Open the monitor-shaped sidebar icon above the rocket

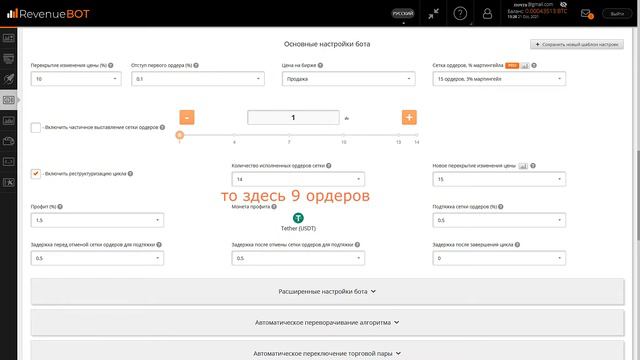9,58
